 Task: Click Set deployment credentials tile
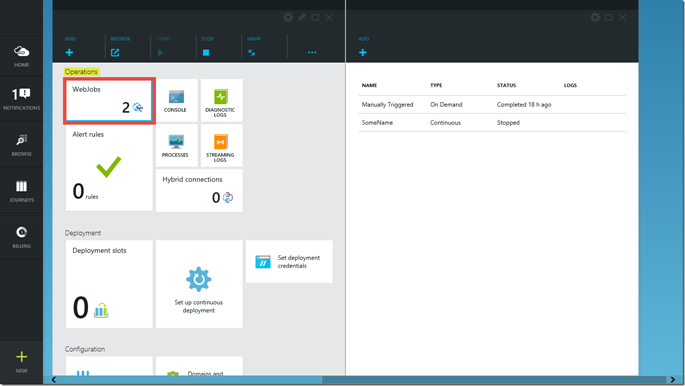289,262
